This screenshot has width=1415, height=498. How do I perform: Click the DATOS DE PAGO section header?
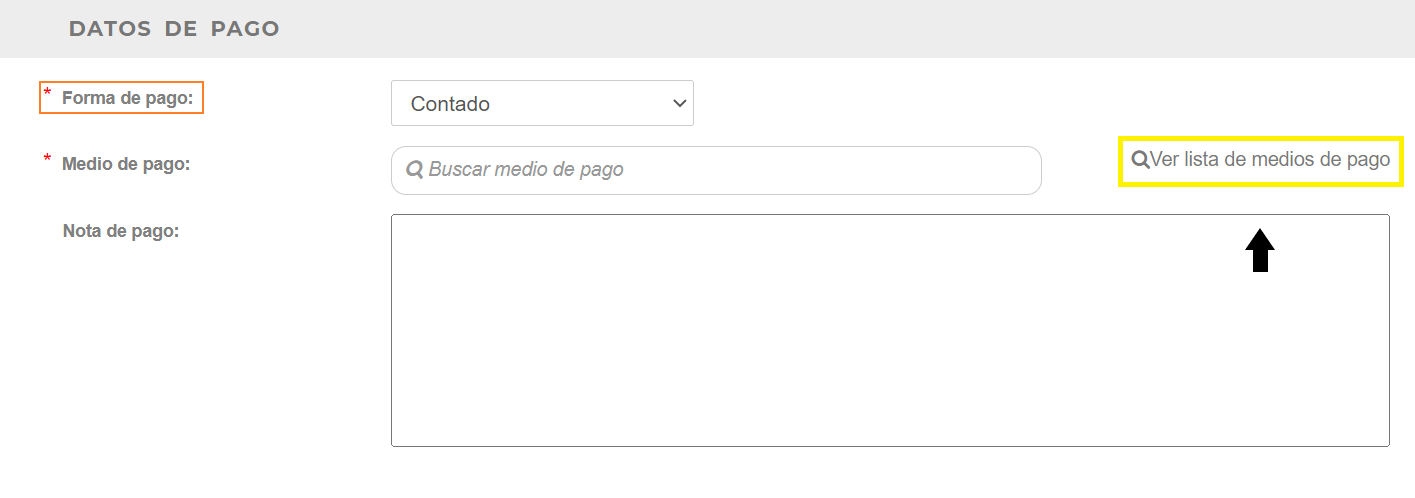coord(174,29)
